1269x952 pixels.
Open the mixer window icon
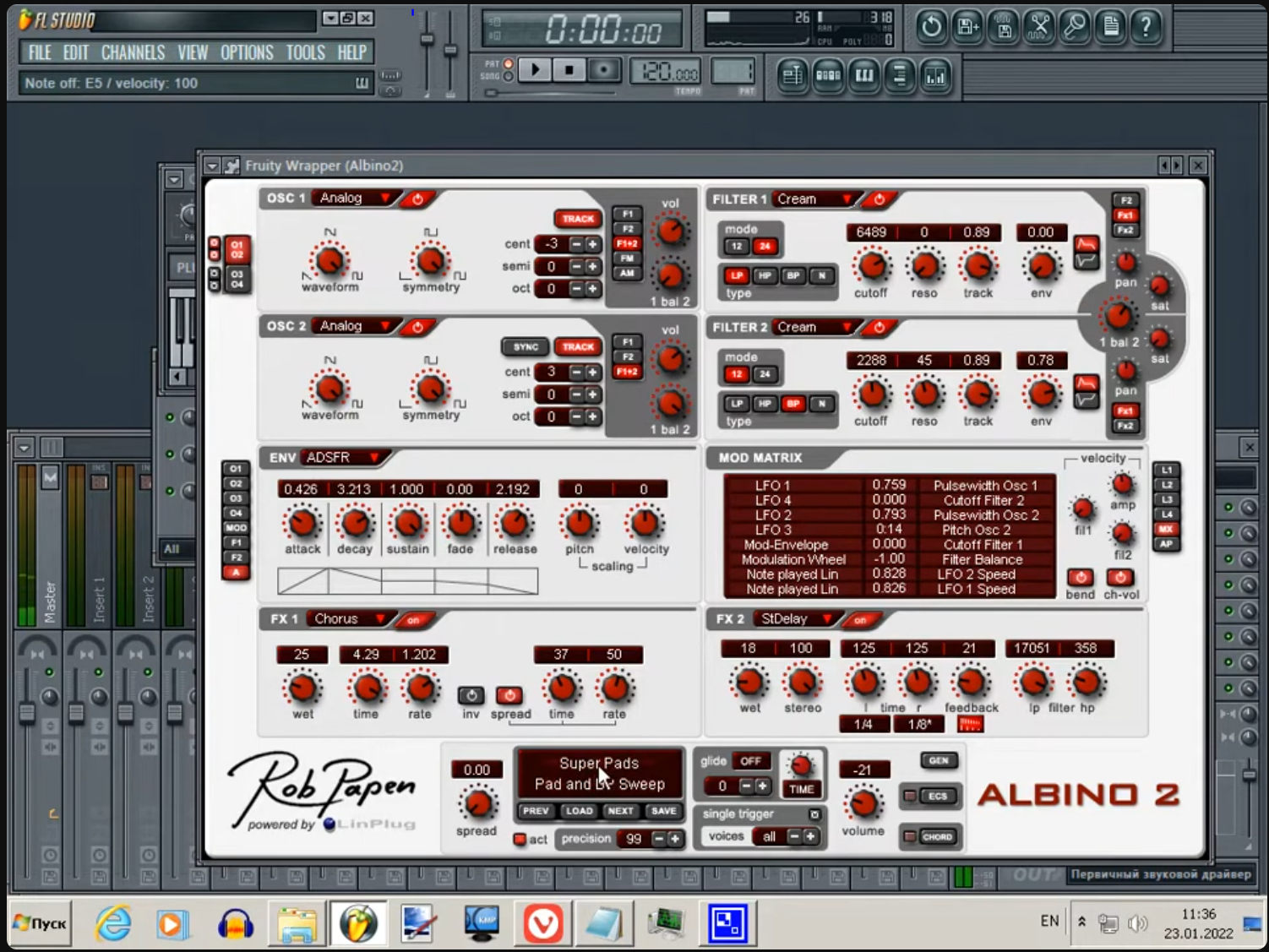pyautogui.click(x=935, y=77)
